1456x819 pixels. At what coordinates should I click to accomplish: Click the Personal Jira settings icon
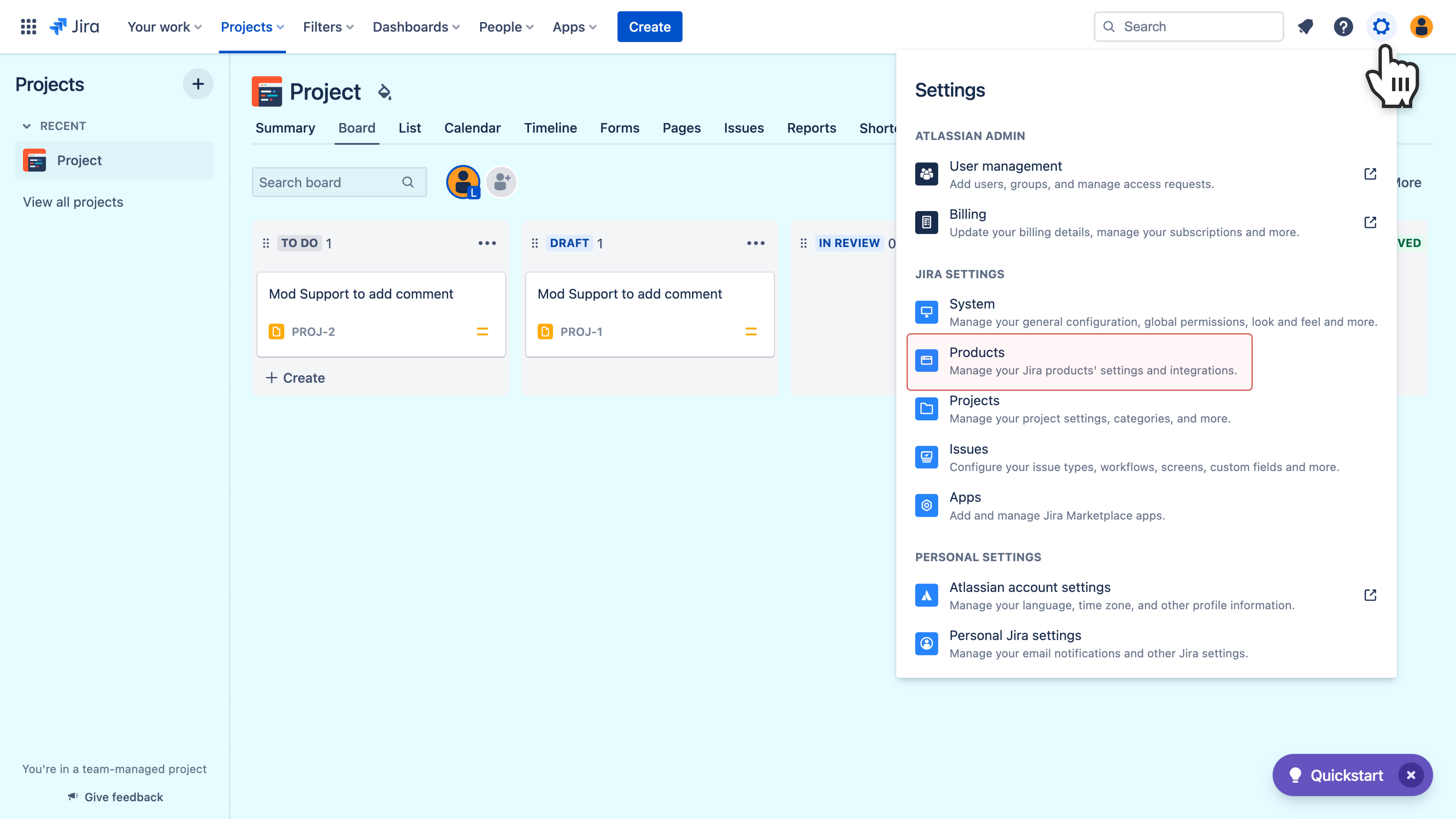pyautogui.click(x=926, y=643)
